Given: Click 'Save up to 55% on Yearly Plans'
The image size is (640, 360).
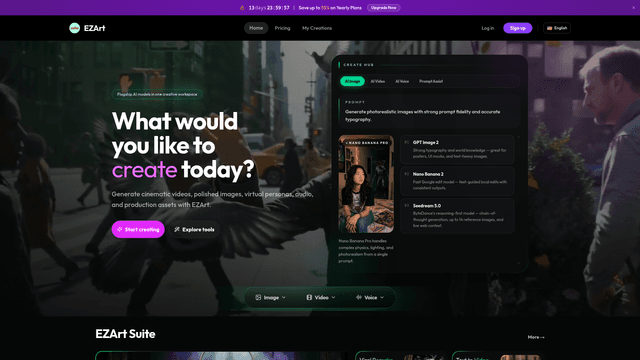Looking at the screenshot, I should 330,8.
